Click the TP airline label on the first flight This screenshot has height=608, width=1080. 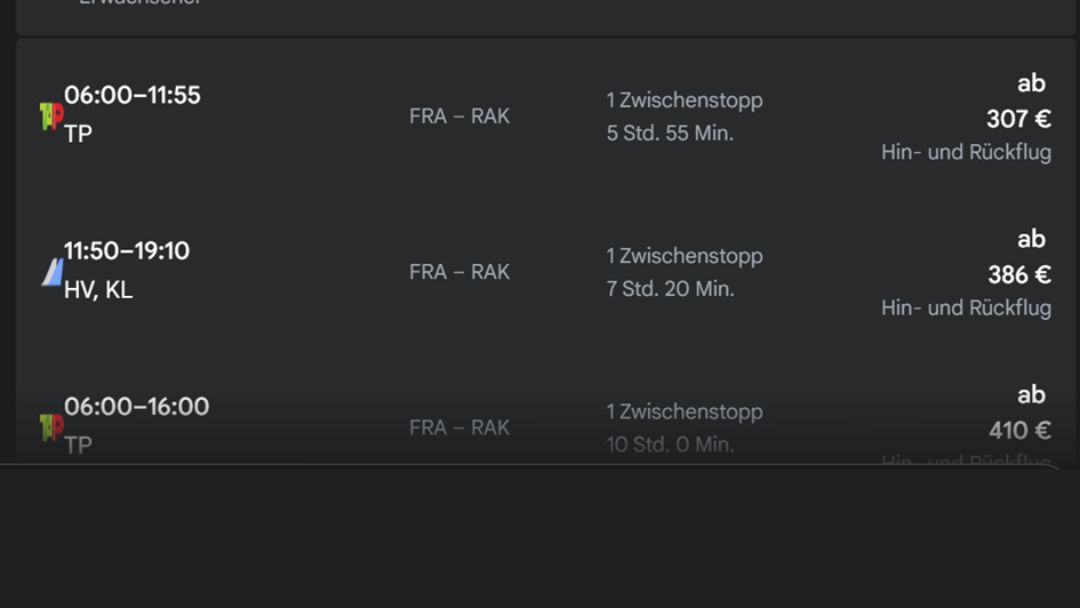[78, 134]
